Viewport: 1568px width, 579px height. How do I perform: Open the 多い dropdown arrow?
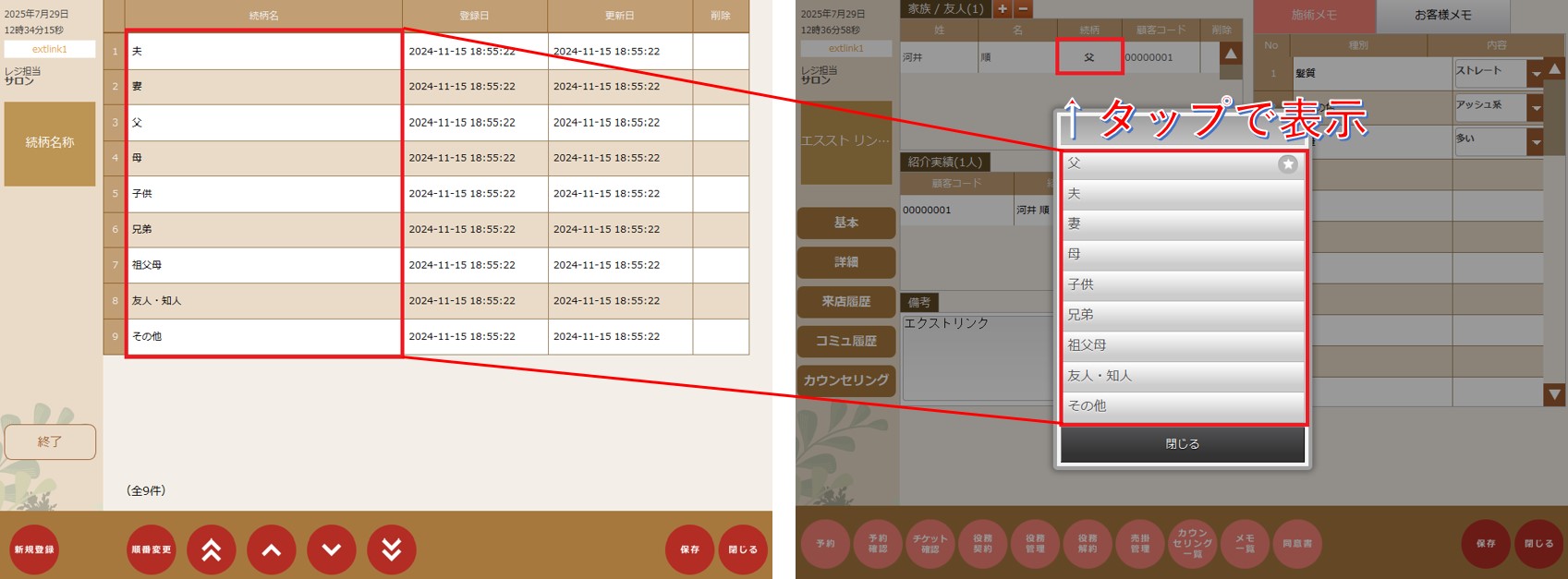click(1536, 142)
